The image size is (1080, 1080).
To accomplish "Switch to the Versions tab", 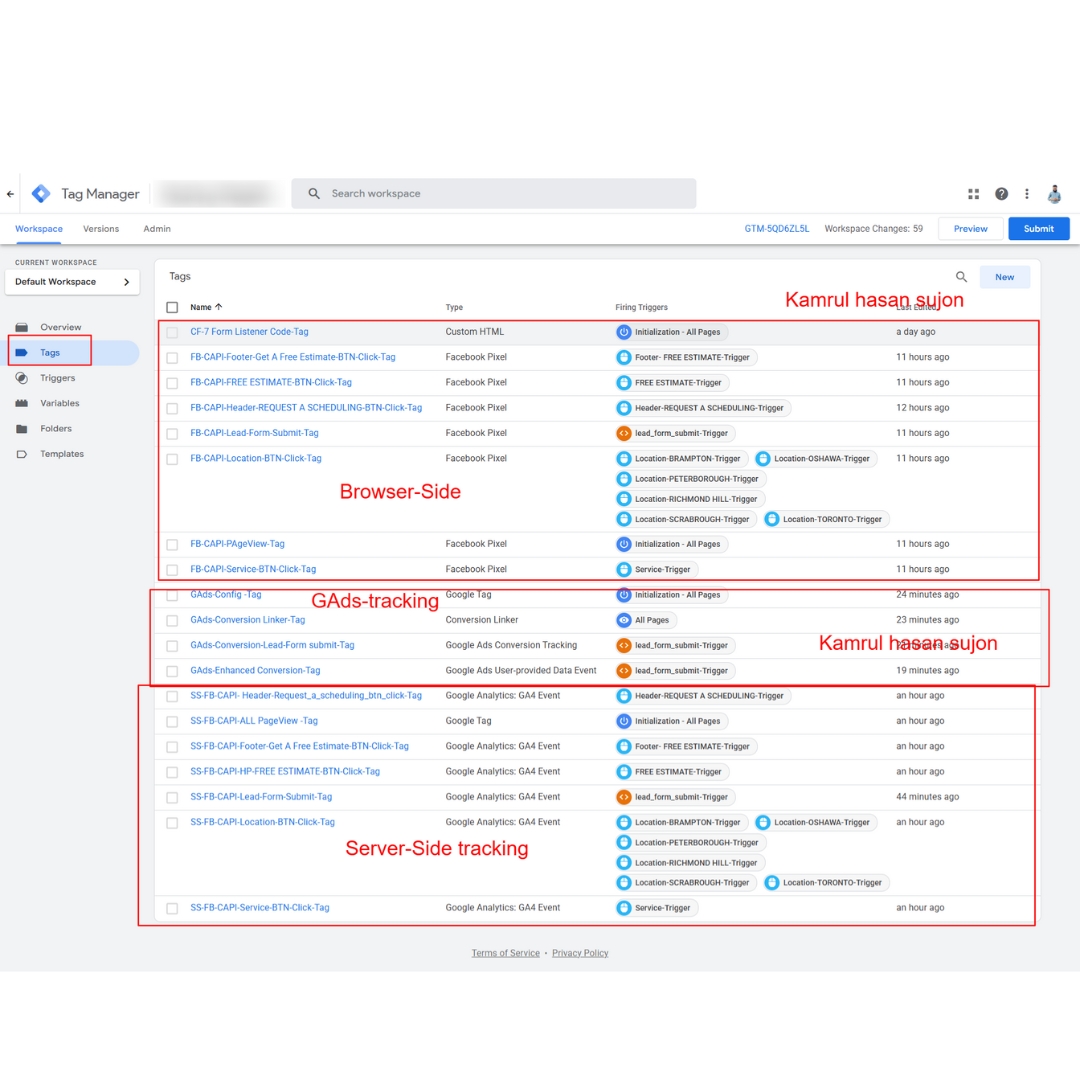I will (x=101, y=229).
